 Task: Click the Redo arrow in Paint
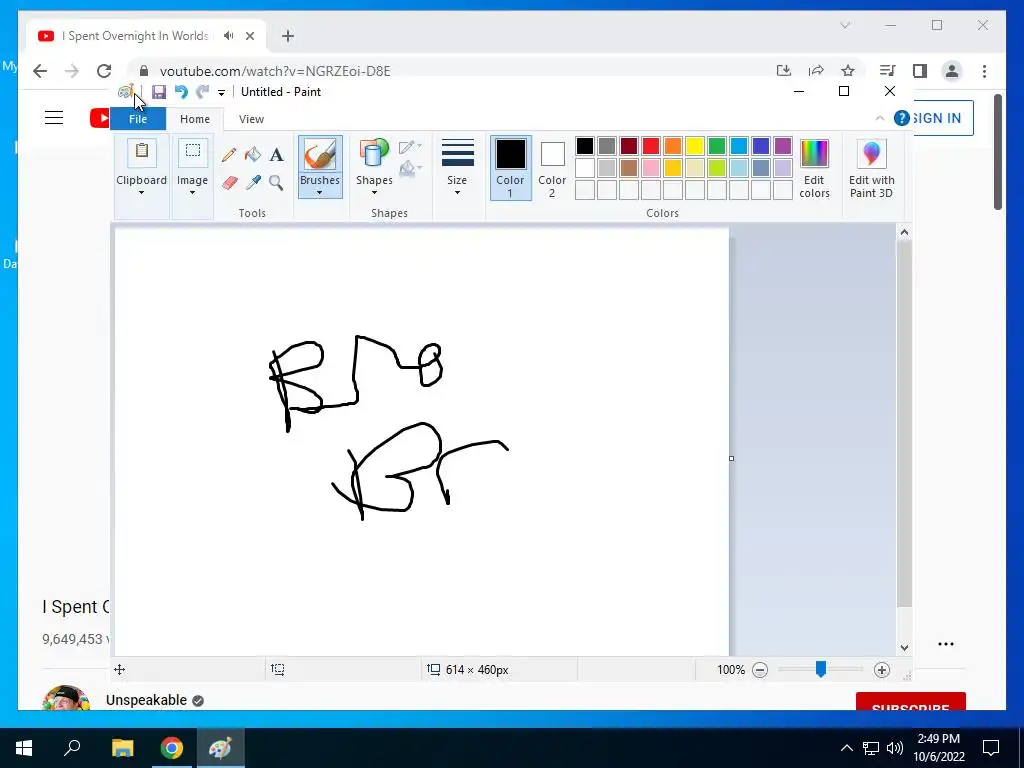[202, 92]
